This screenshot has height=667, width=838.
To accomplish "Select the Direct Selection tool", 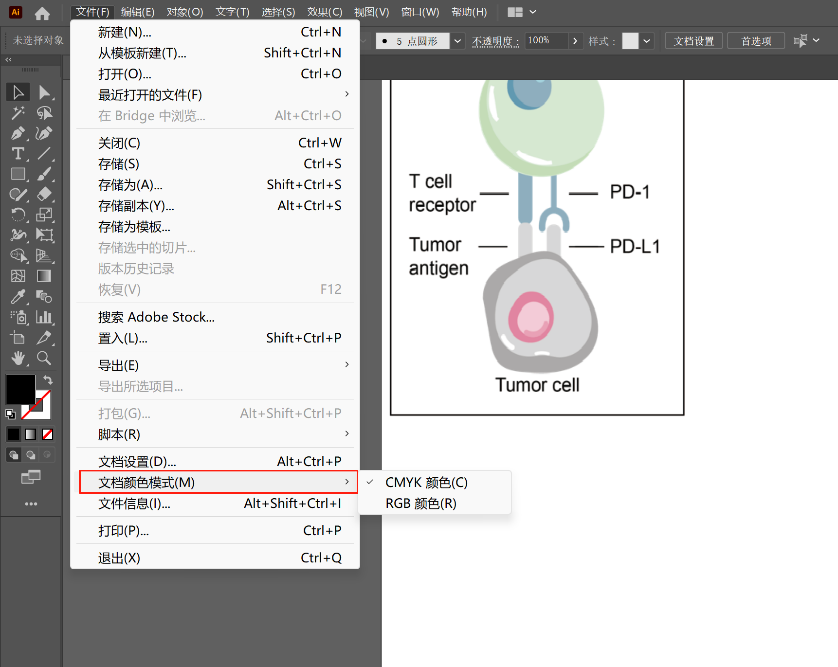I will click(x=44, y=93).
